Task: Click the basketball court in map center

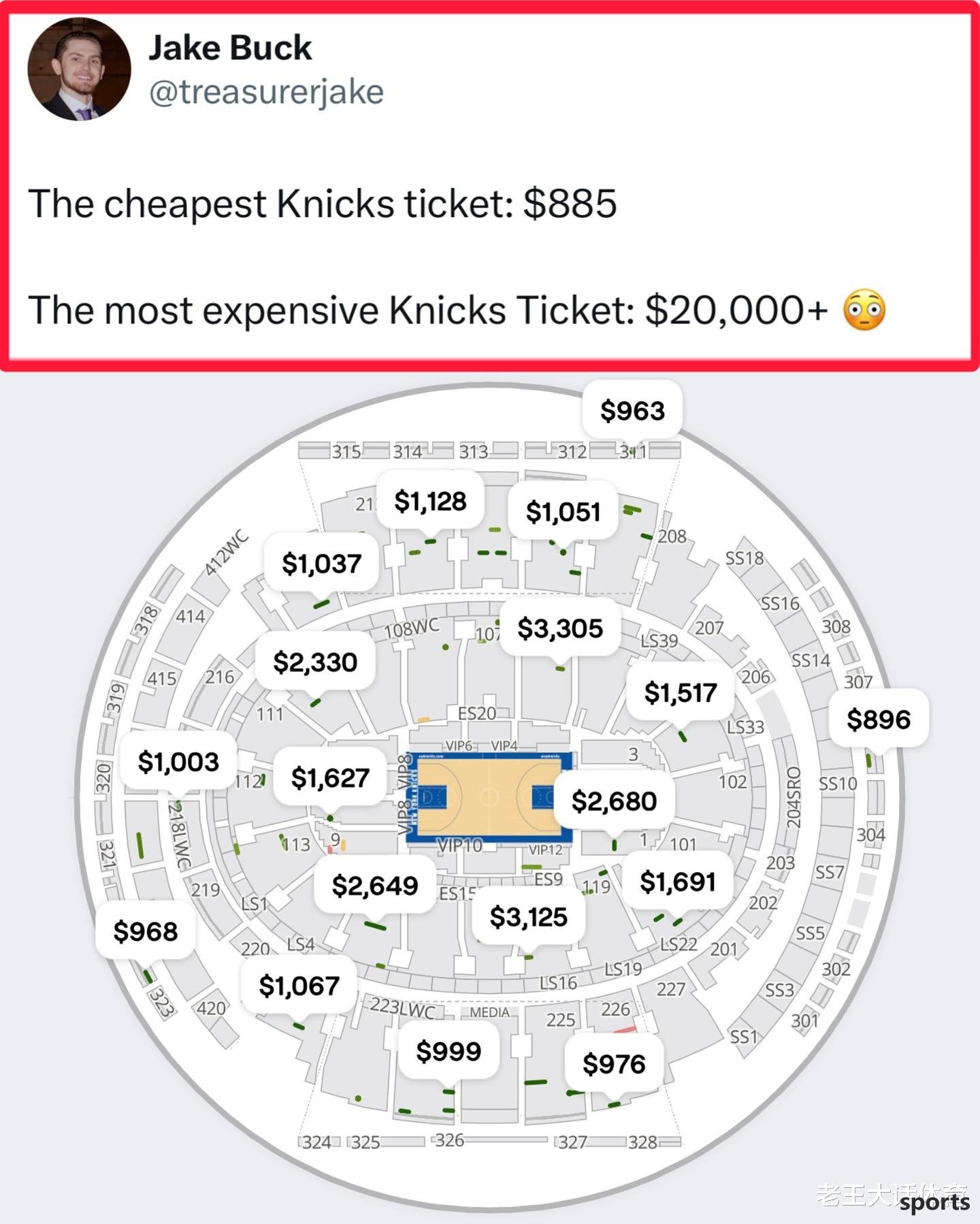Action: tap(489, 796)
